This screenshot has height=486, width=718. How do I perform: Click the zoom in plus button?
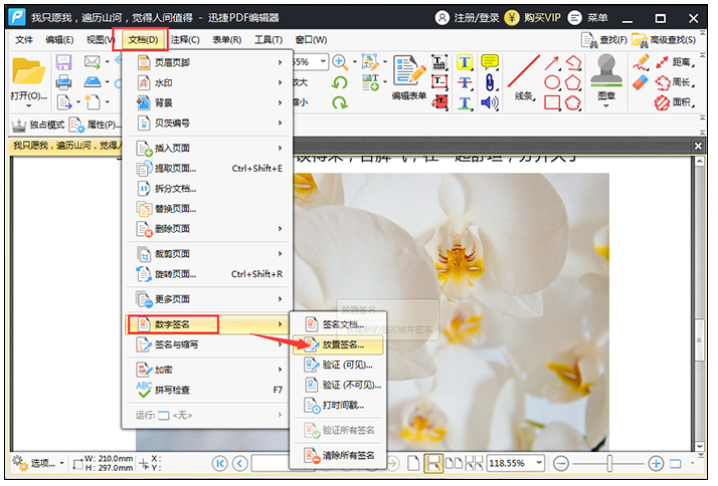pos(656,464)
